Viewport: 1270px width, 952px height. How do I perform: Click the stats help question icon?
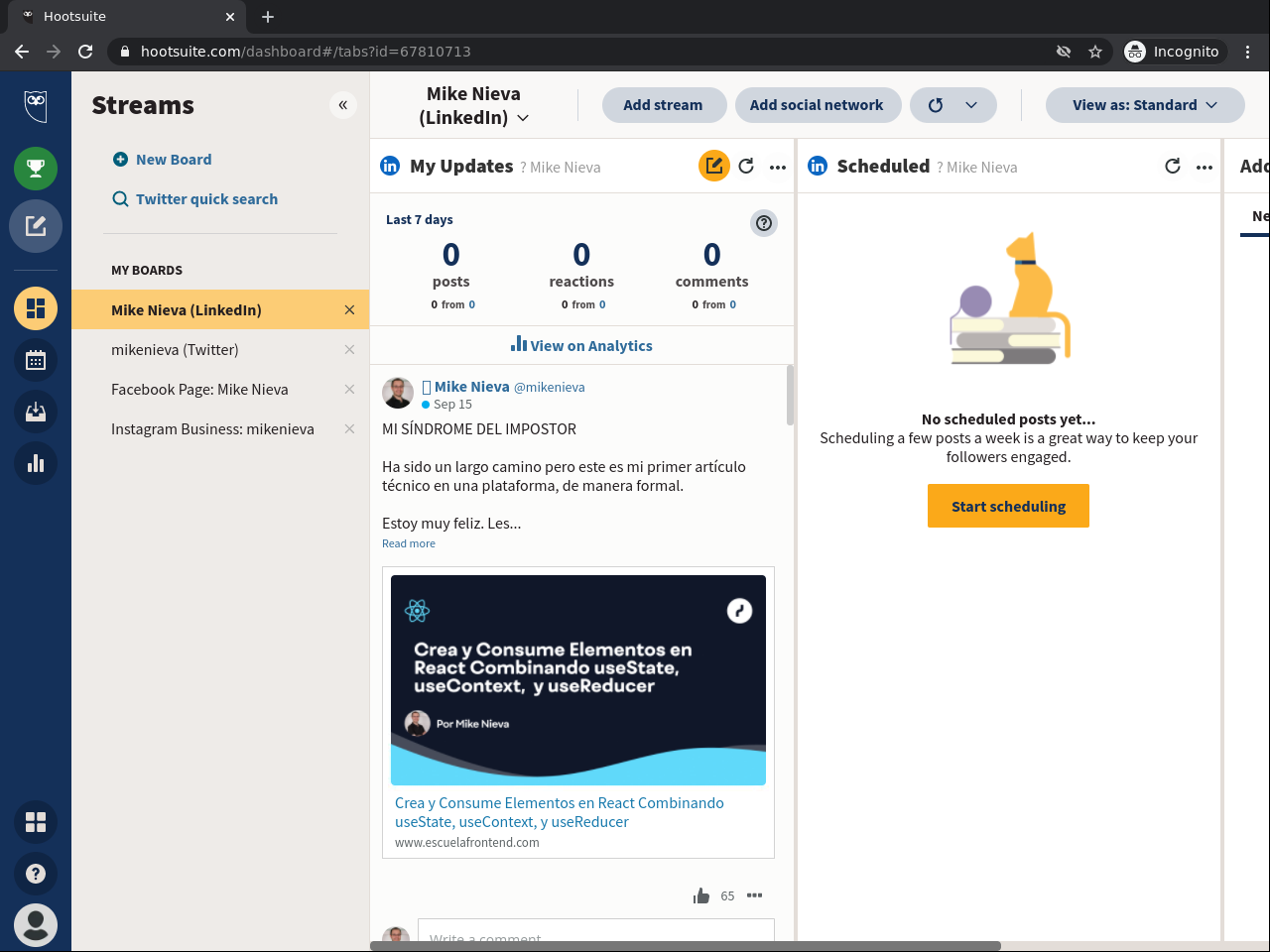pyautogui.click(x=764, y=223)
